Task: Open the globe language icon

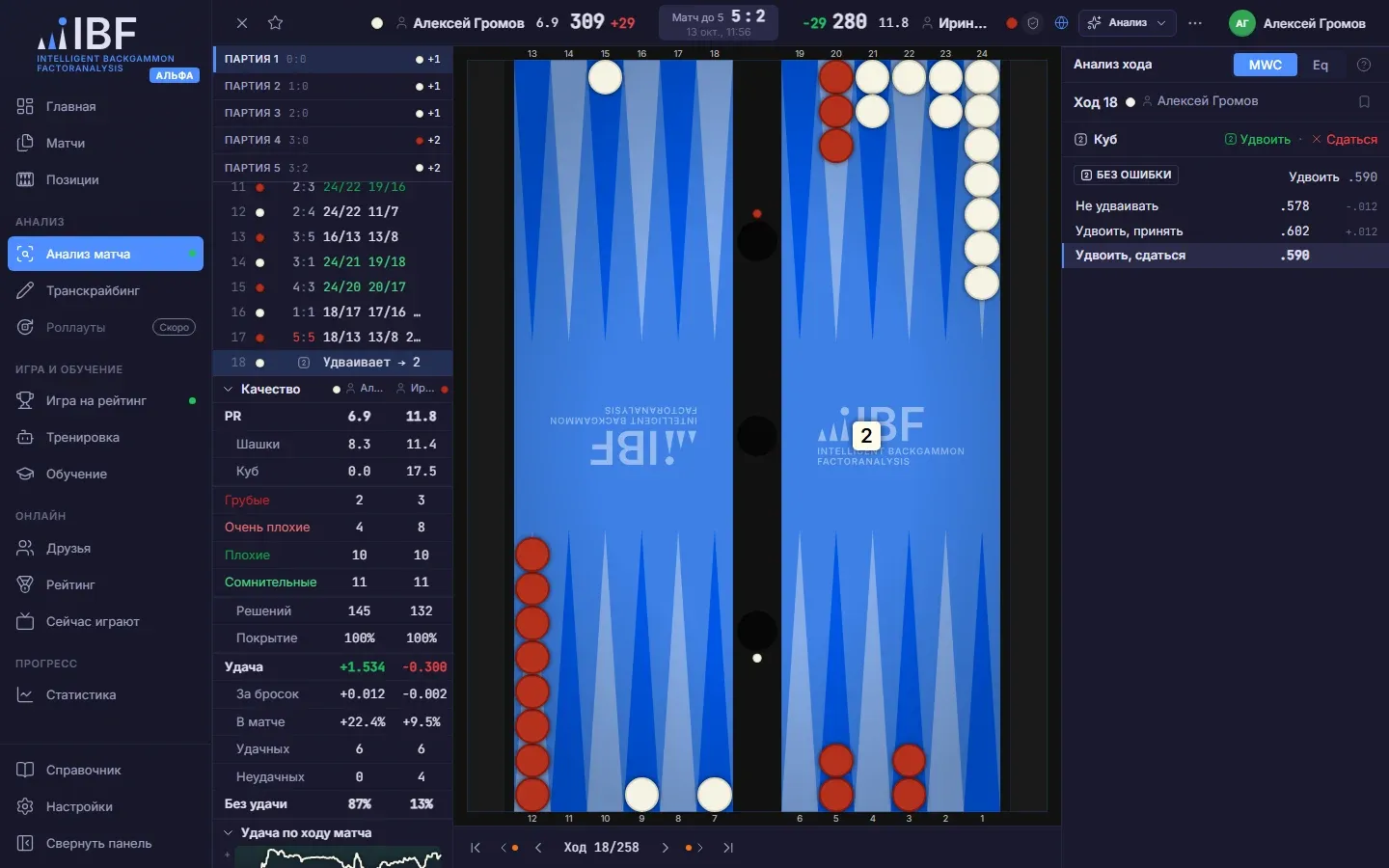Action: [1062, 23]
